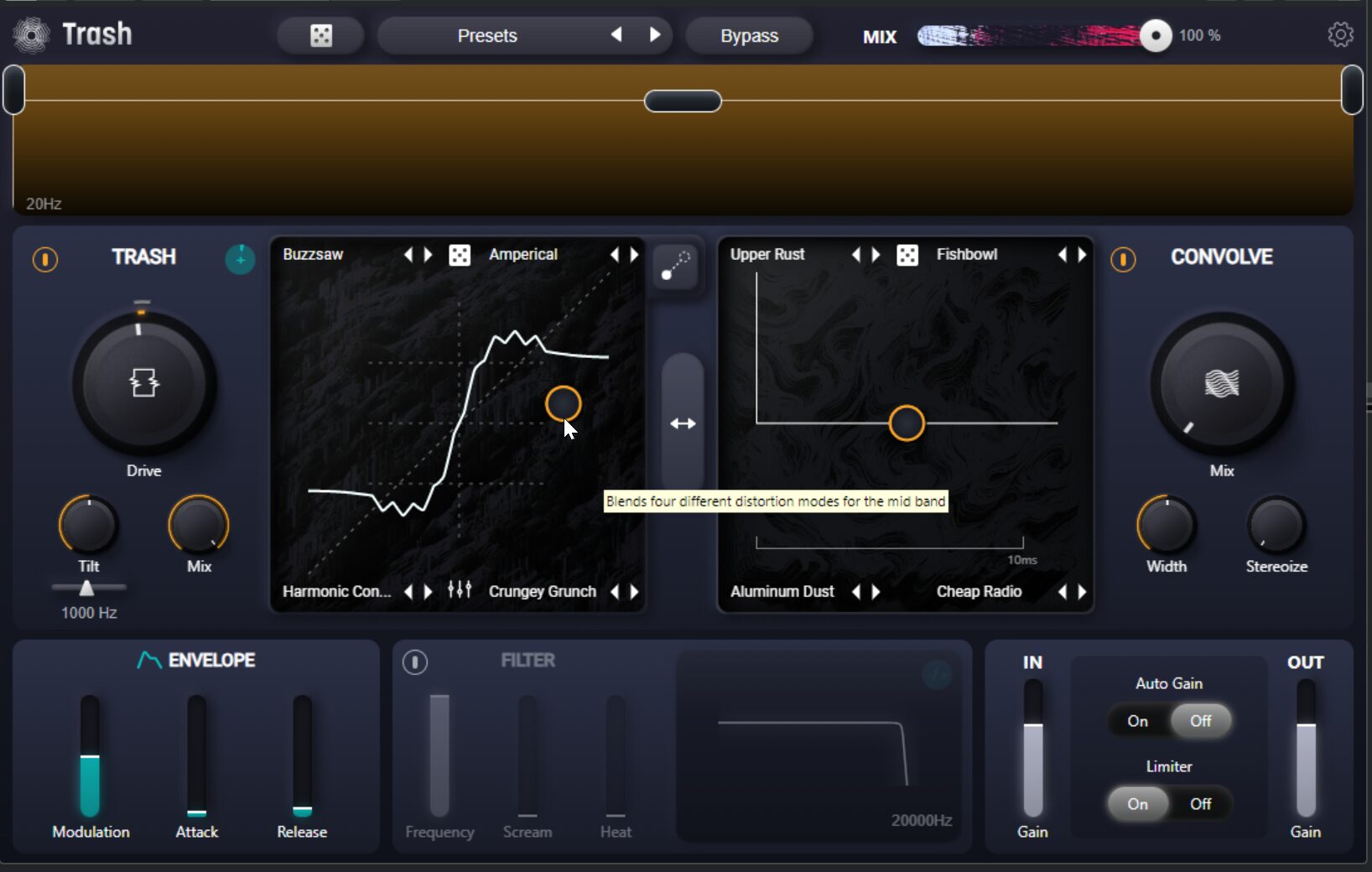Image resolution: width=1372 pixels, height=872 pixels.
Task: Previous Fishbowl impulse arrow
Action: pos(1063,254)
